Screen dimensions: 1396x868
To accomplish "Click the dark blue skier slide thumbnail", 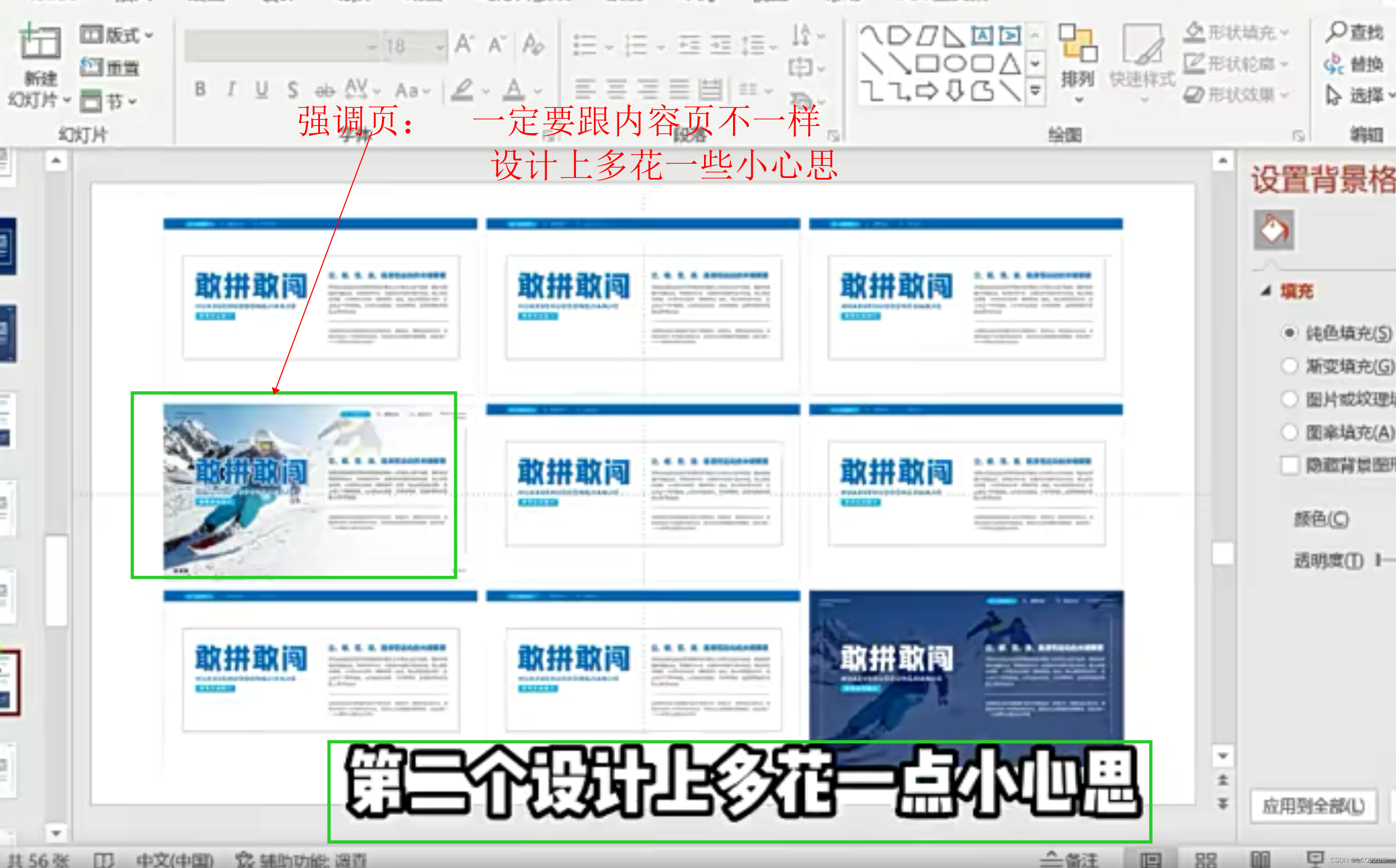I will click(x=965, y=665).
